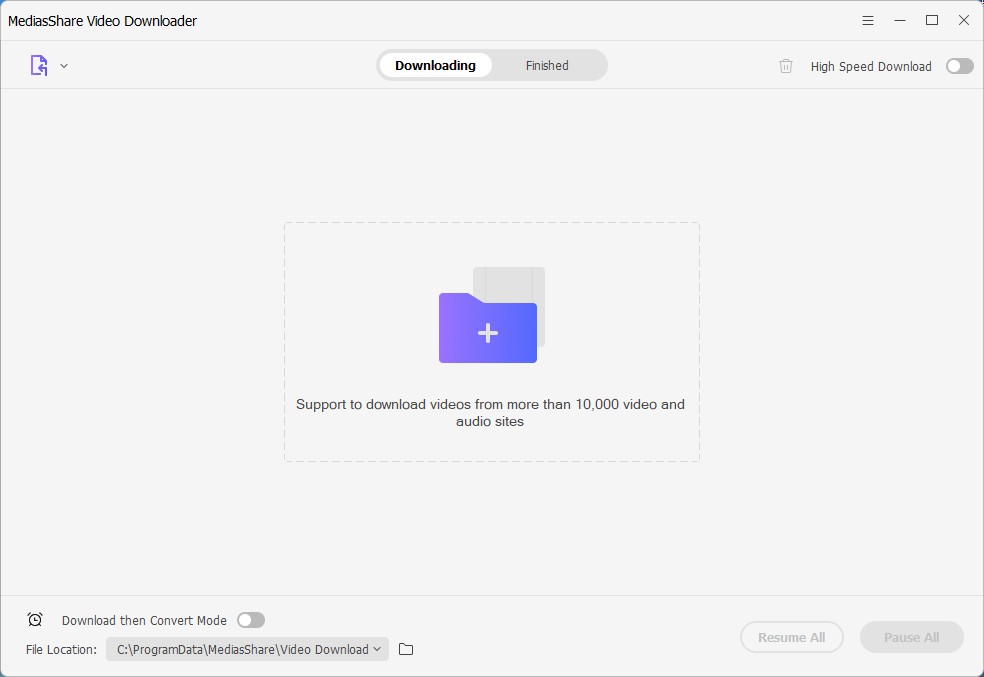Click the trash delete icon

(x=786, y=66)
